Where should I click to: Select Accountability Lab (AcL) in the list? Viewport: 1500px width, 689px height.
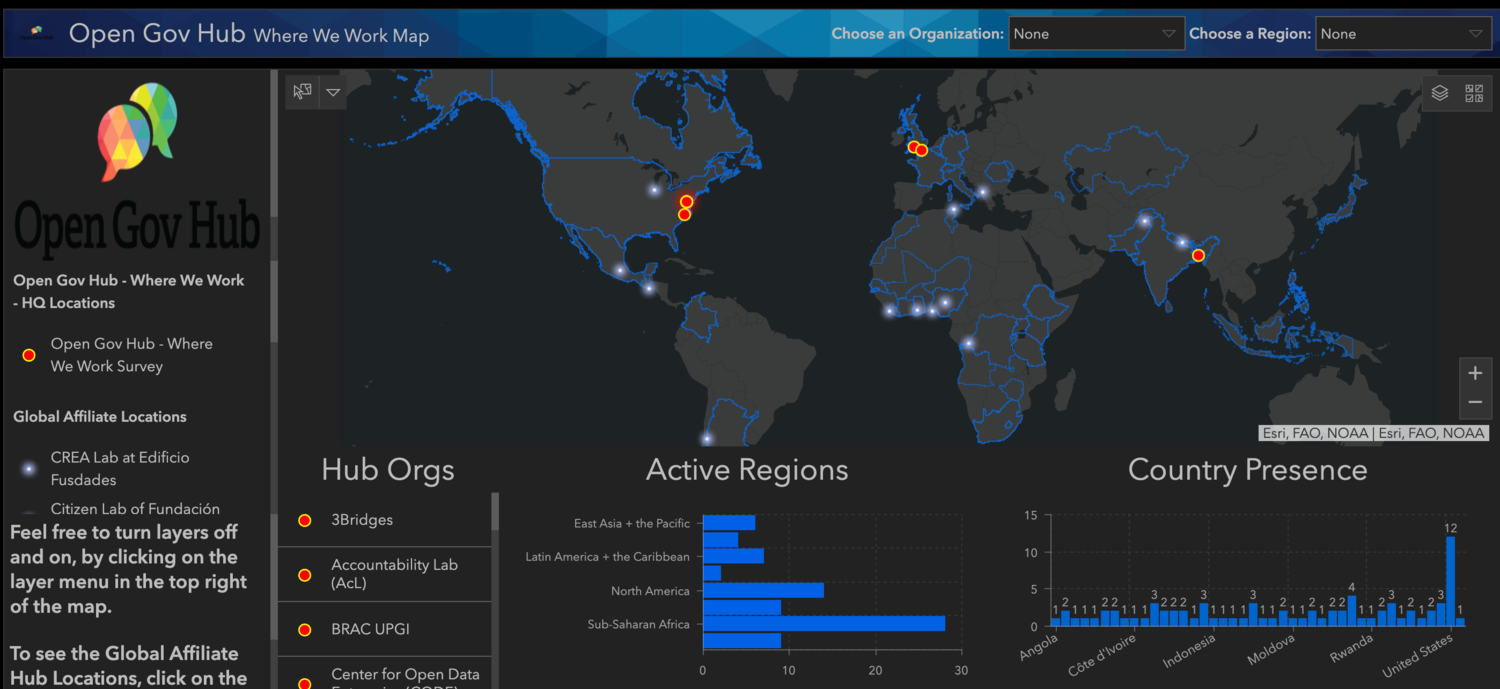pyautogui.click(x=384, y=574)
